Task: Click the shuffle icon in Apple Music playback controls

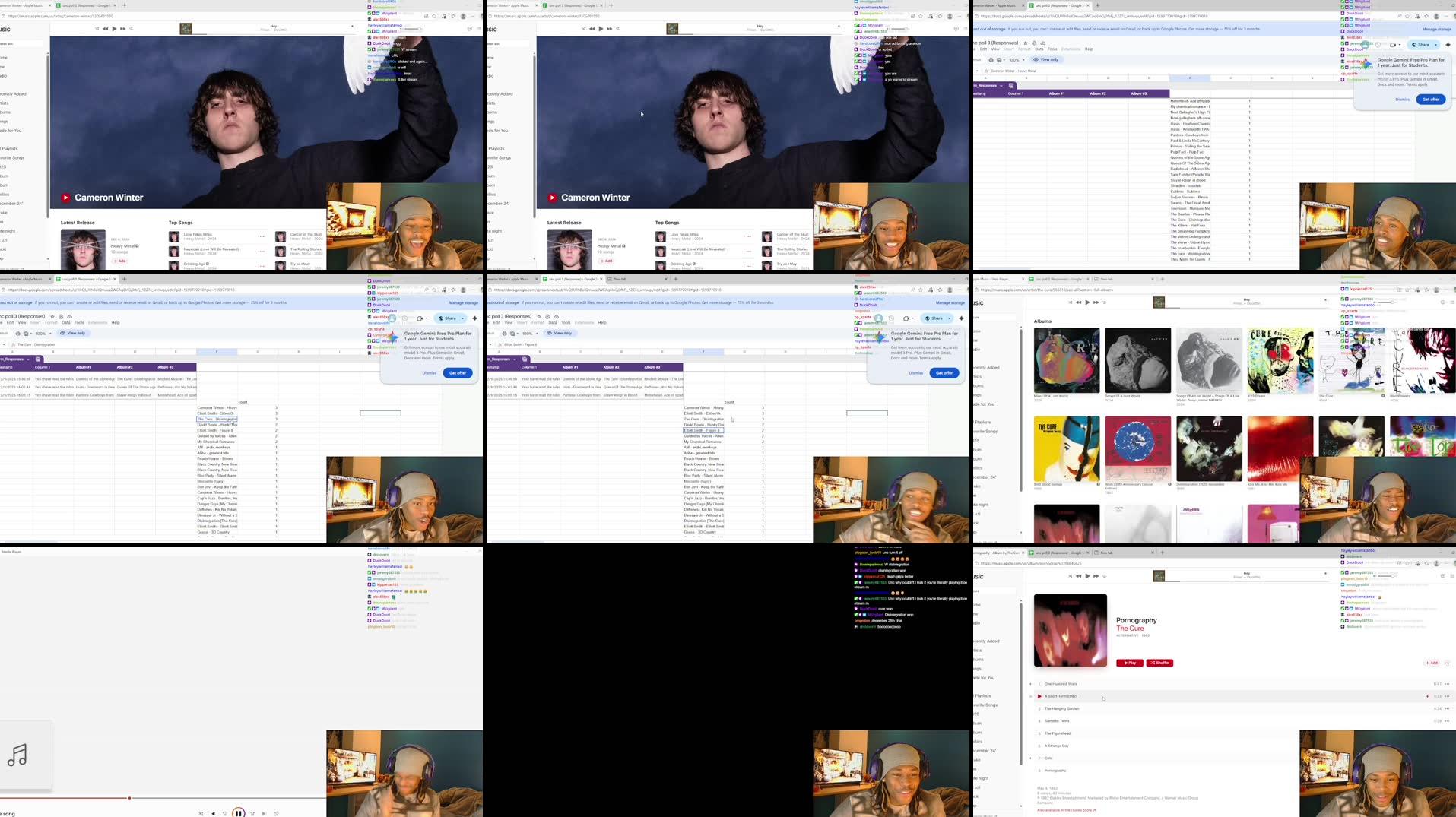Action: click(1071, 302)
